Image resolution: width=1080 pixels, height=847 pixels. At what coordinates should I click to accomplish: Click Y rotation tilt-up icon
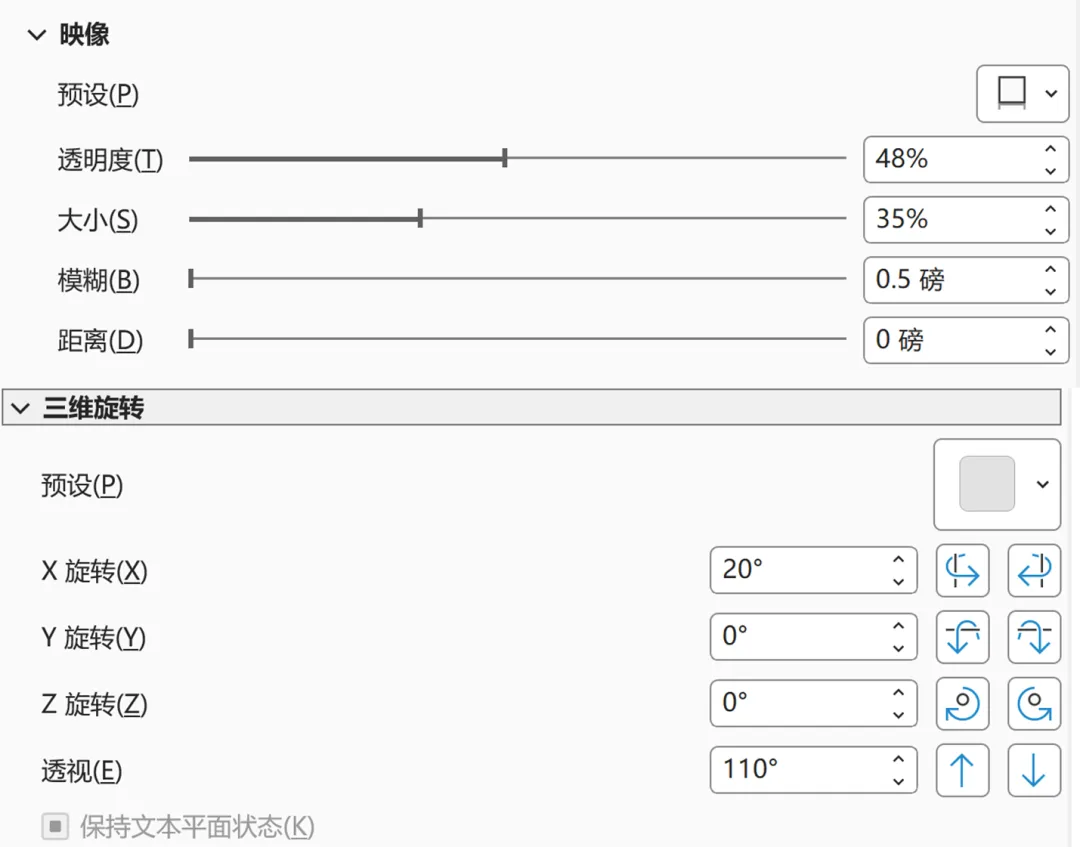point(962,637)
